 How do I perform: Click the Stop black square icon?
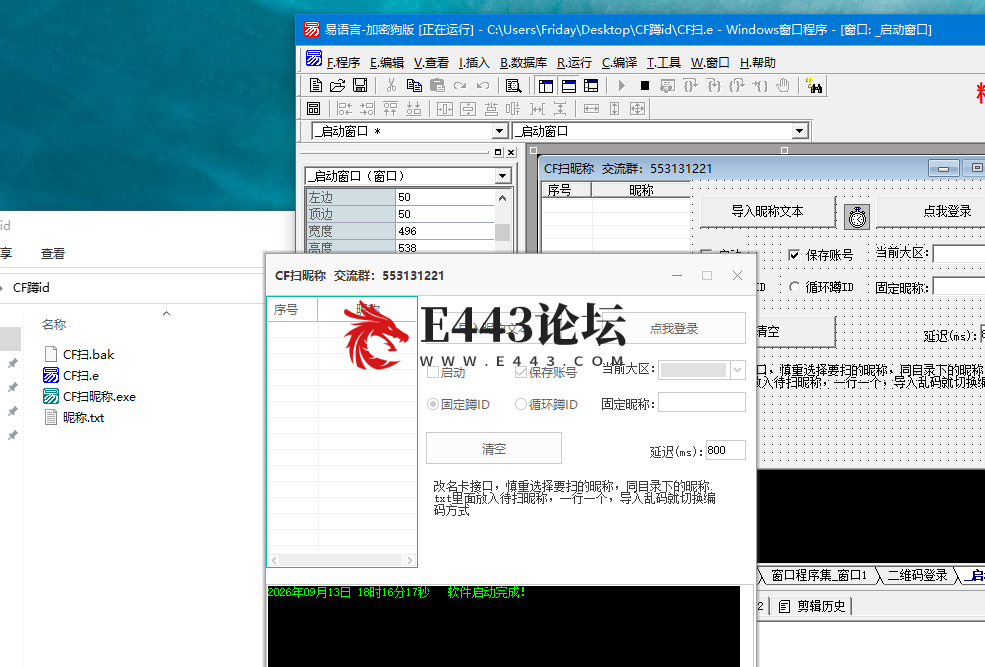tap(645, 85)
